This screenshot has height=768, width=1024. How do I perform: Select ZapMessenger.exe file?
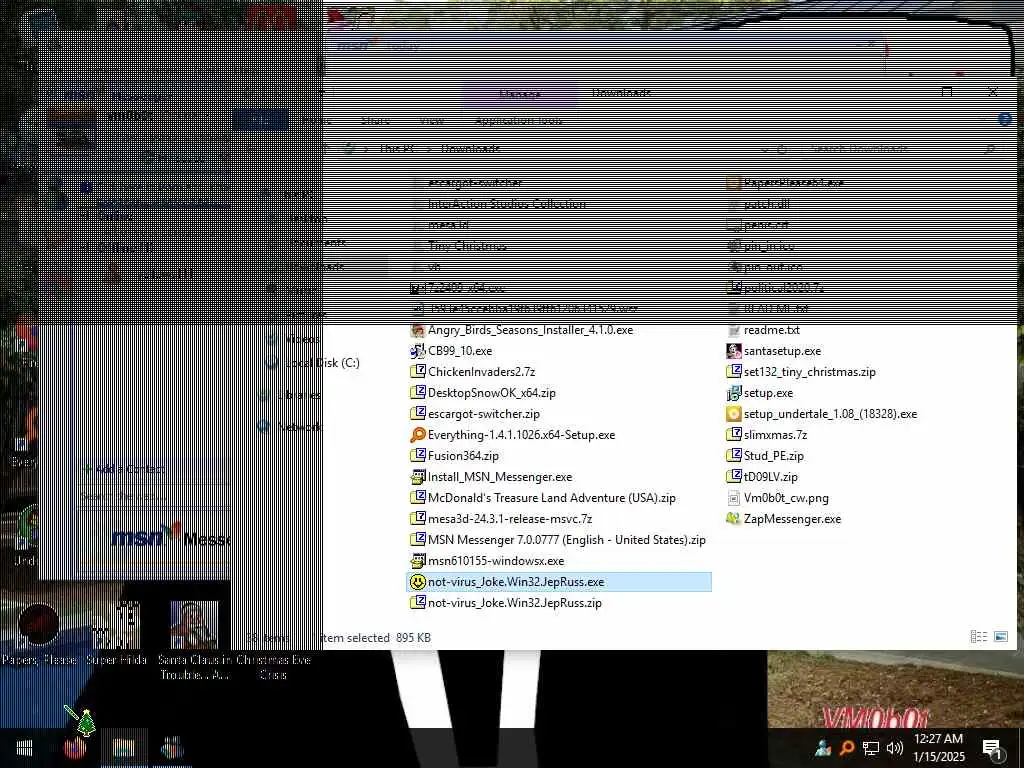784,519
